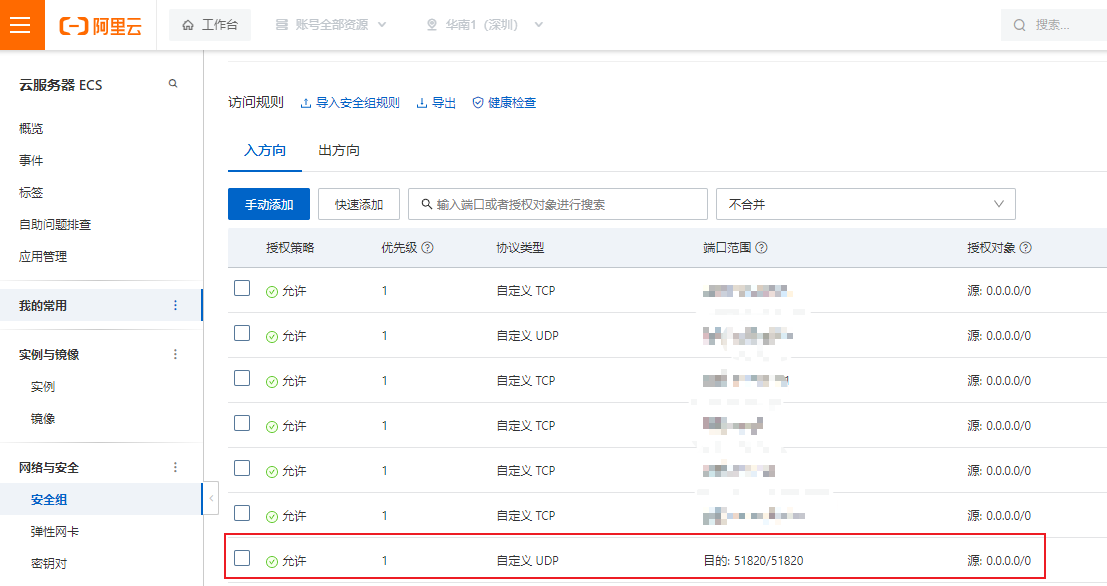Check the select-all checkbox in the table header
Screen dimensions: 1107x586
pos(242,248)
